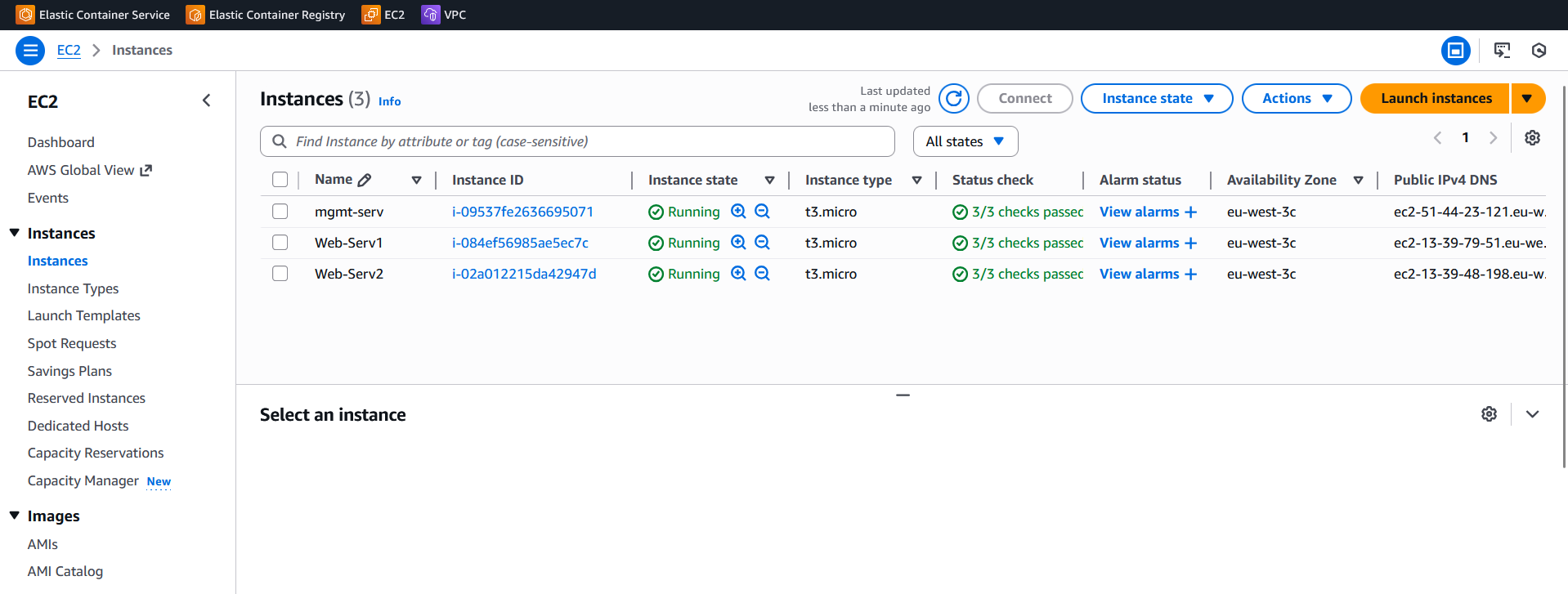Image resolution: width=1568 pixels, height=594 pixels.
Task: Open Launch Templates in the sidebar
Action: click(x=84, y=315)
